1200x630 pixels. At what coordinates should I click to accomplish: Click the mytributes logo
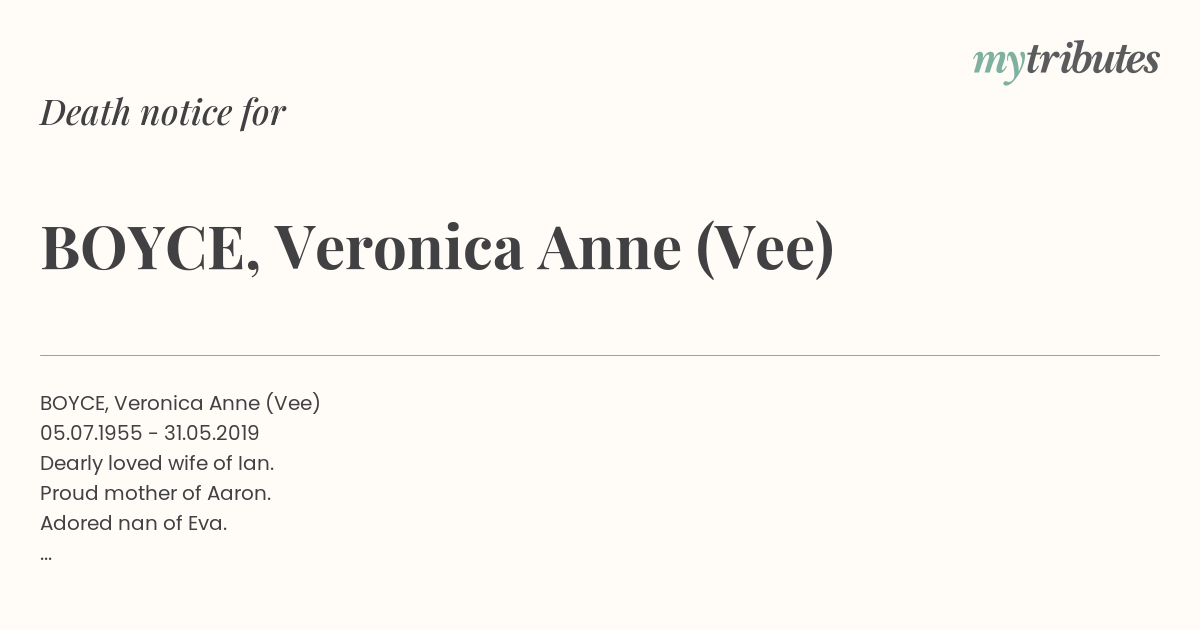pyautogui.click(x=1066, y=60)
